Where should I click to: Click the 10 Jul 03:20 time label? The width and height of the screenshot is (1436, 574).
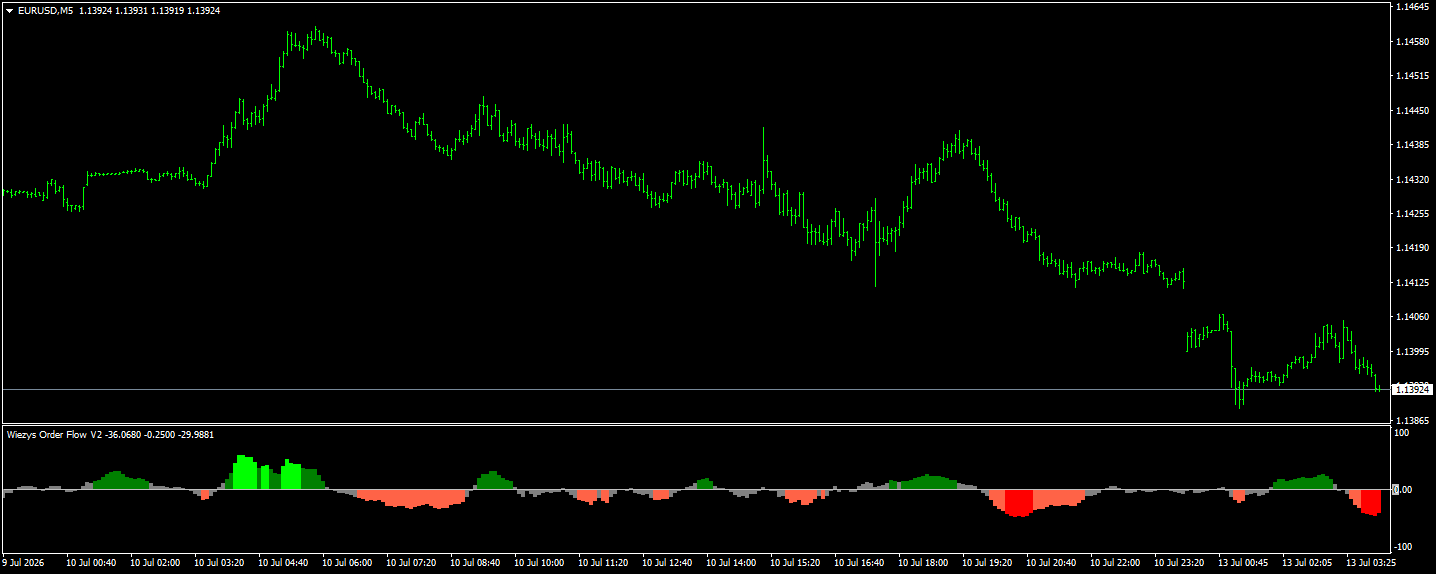219,563
